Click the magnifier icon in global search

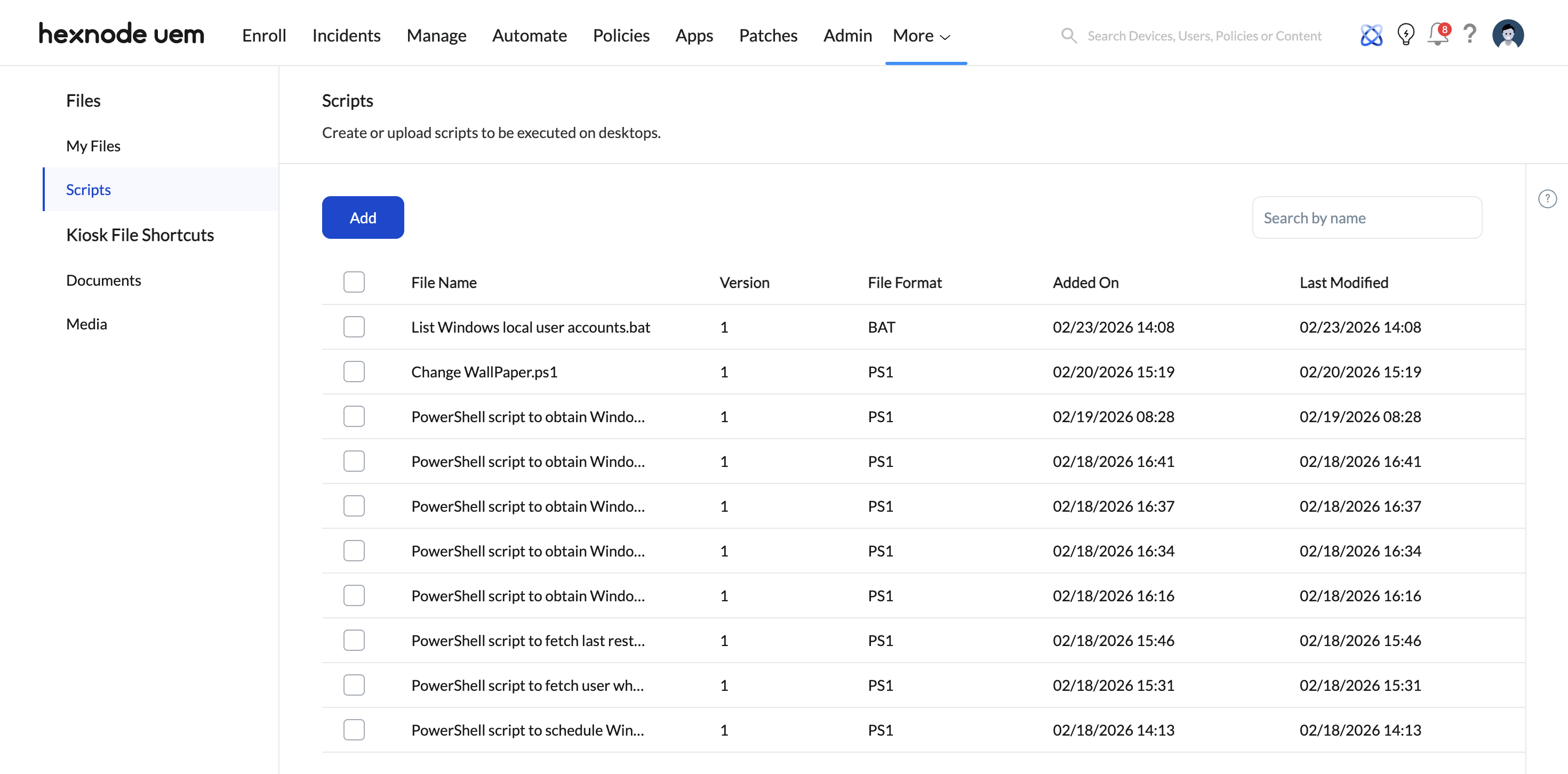tap(1068, 36)
